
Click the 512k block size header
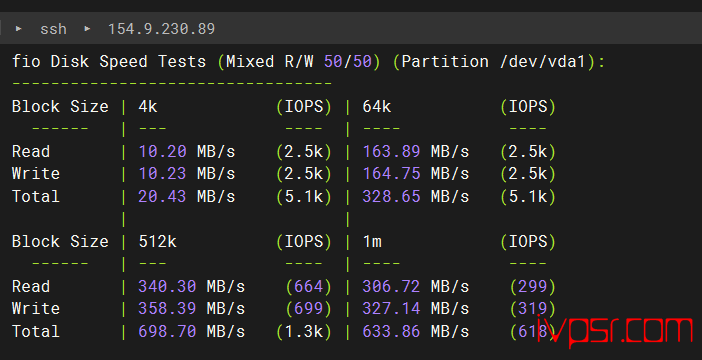tap(158, 242)
